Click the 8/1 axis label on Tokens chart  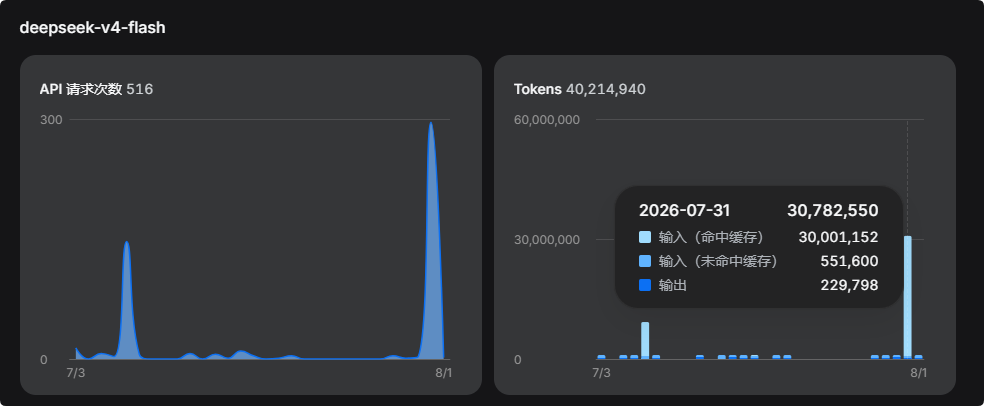click(918, 373)
